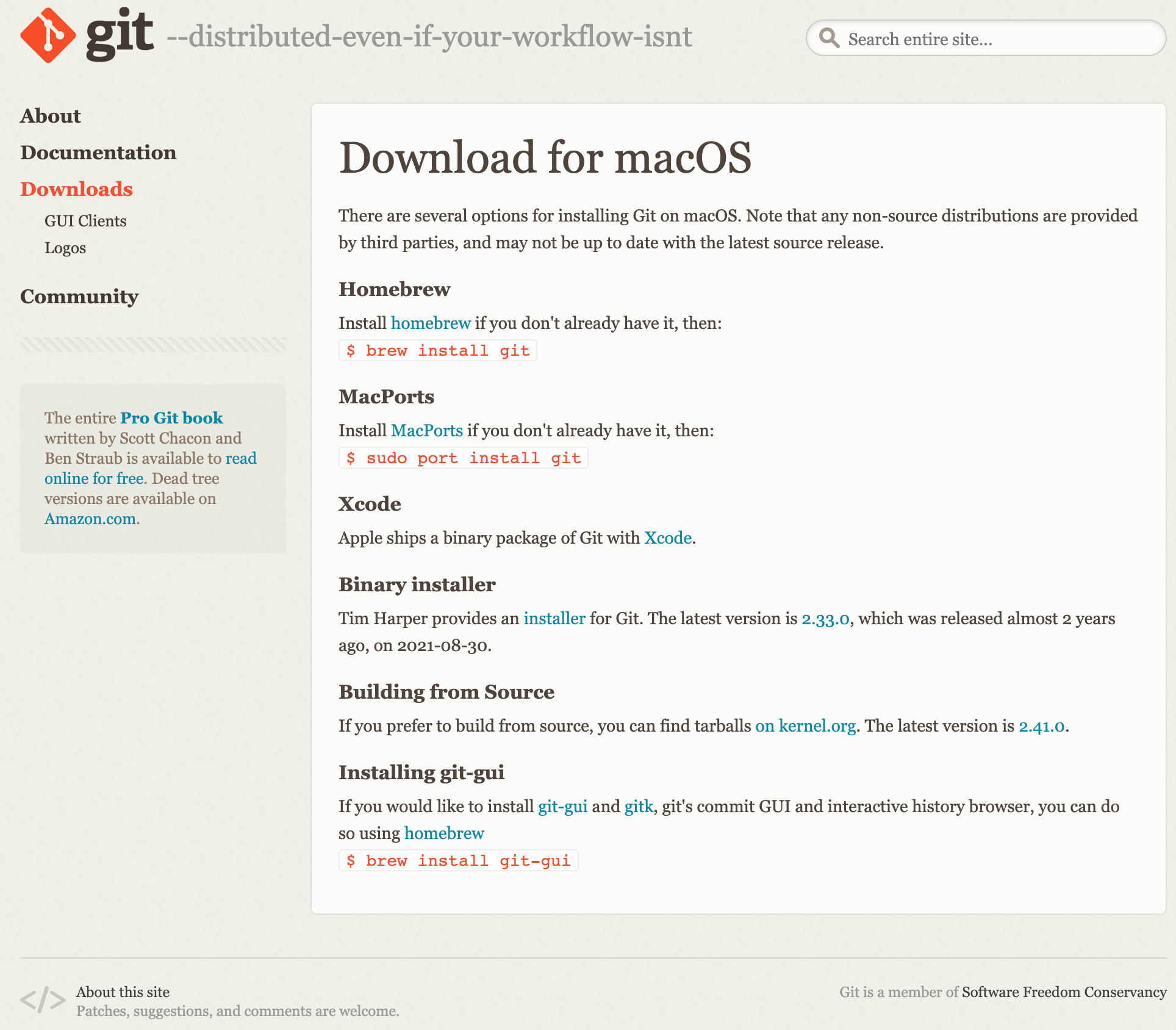Open the About page from sidebar
This screenshot has width=1176, height=1030.
[x=50, y=115]
